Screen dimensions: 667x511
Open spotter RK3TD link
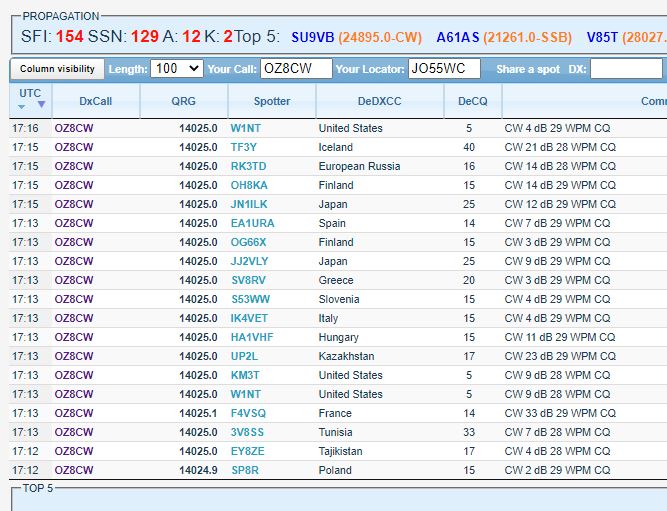pyautogui.click(x=248, y=166)
